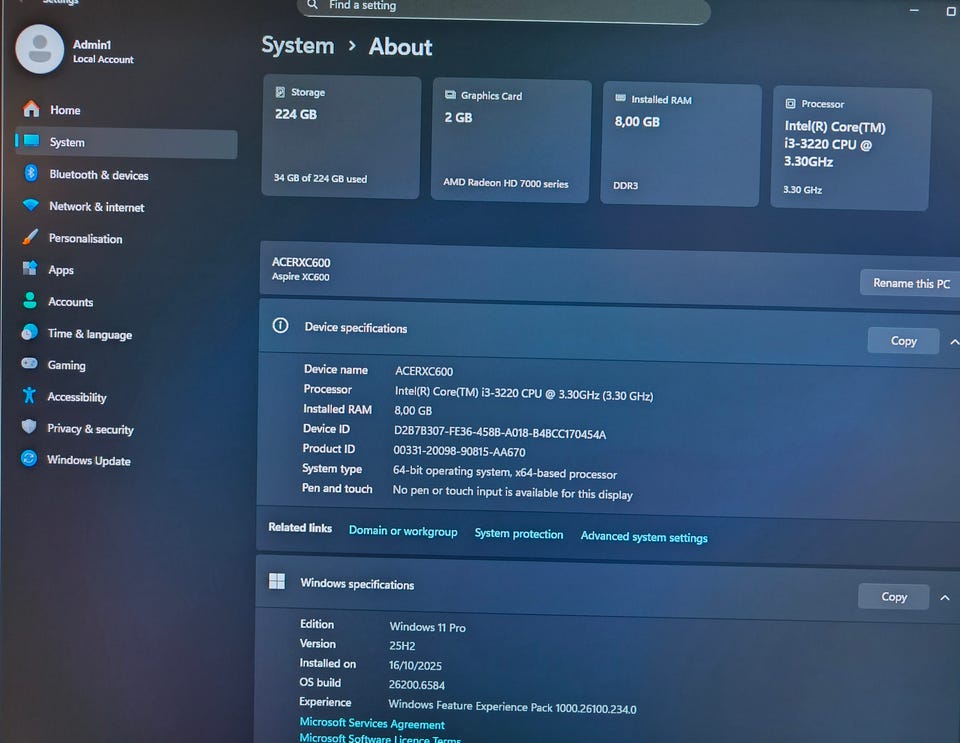The height and width of the screenshot is (743, 960).
Task: Click the Privacy & security shield icon
Action: click(x=29, y=427)
